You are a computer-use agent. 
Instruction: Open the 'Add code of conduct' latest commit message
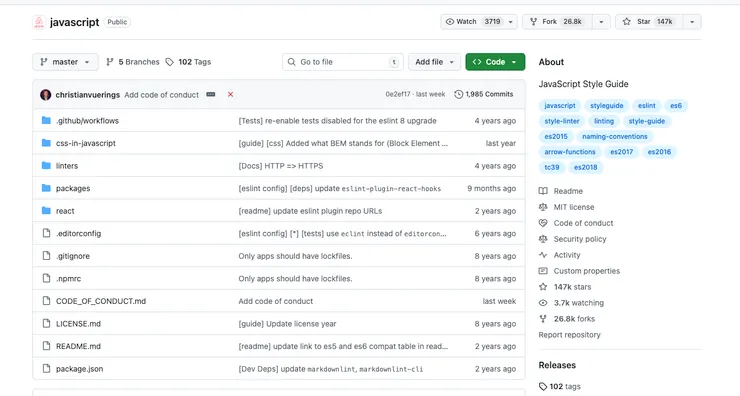[161, 95]
